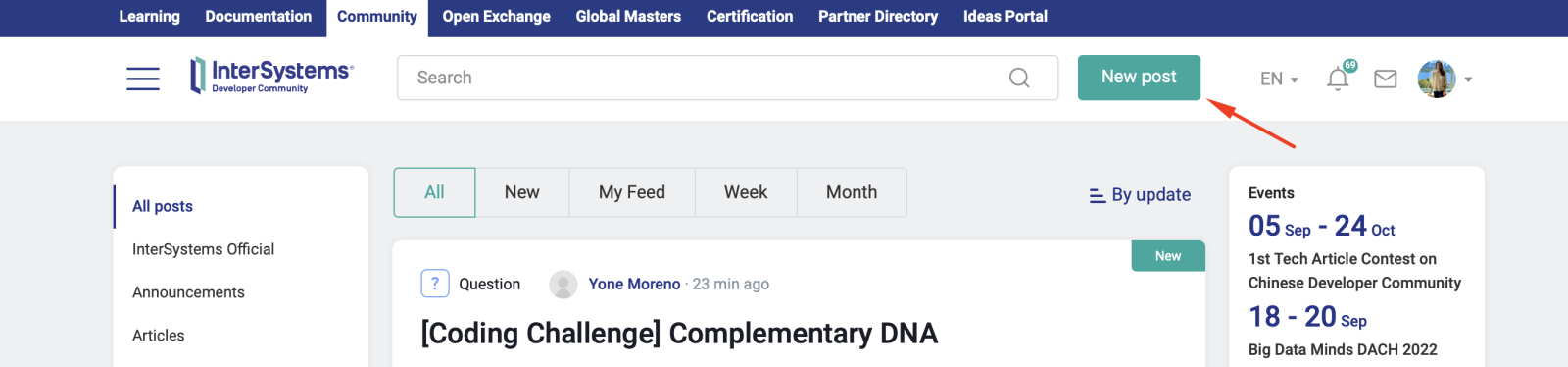This screenshot has width=1568, height=367.
Task: Open the notifications bell icon
Action: pos(1339,78)
